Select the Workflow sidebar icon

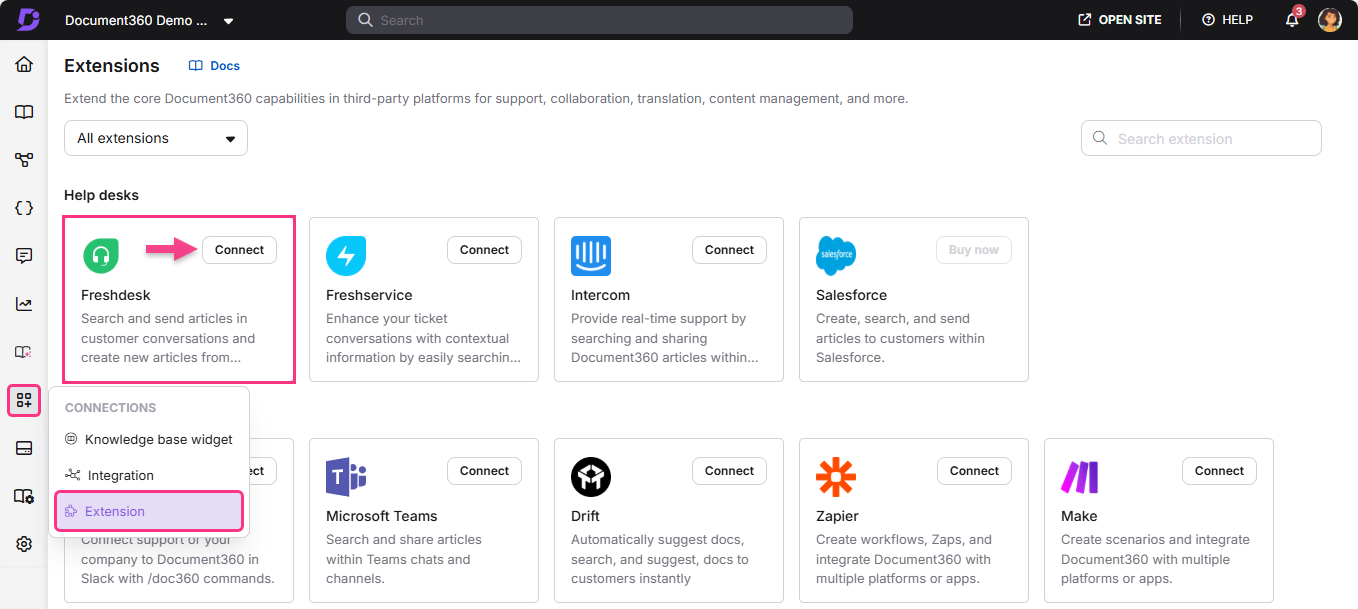click(x=23, y=159)
